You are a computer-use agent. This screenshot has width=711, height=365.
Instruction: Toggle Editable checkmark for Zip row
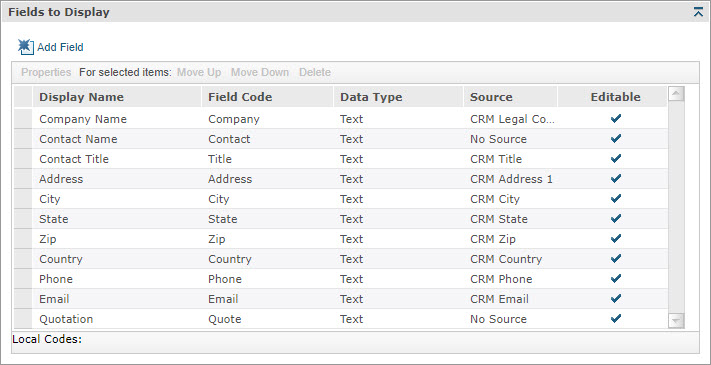pyautogui.click(x=615, y=238)
